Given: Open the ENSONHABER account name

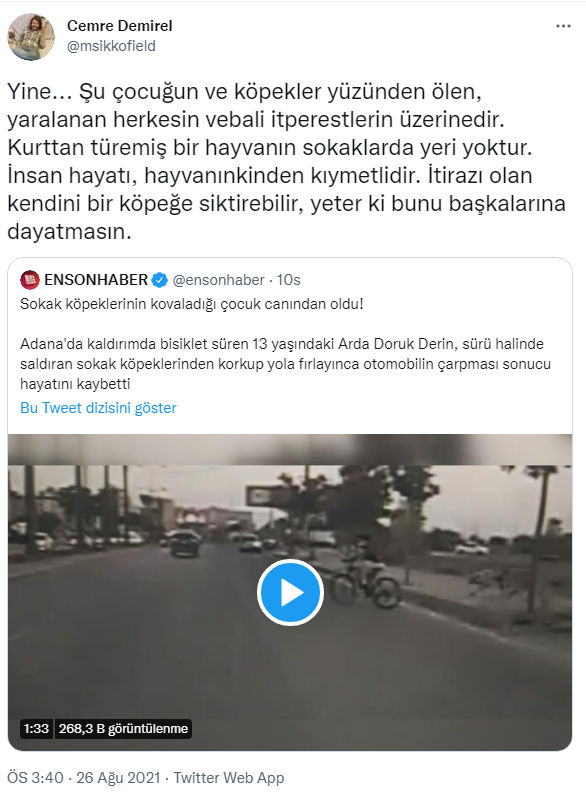Looking at the screenshot, I should pos(96,280).
